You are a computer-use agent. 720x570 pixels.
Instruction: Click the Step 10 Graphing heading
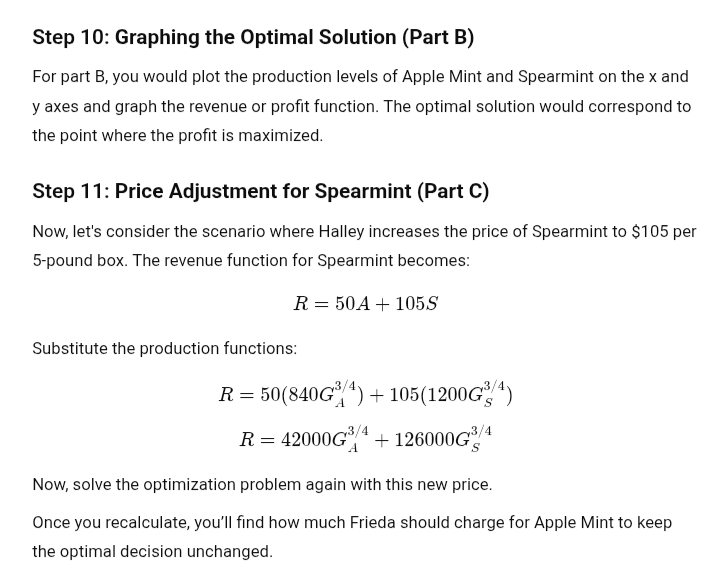(x=253, y=38)
